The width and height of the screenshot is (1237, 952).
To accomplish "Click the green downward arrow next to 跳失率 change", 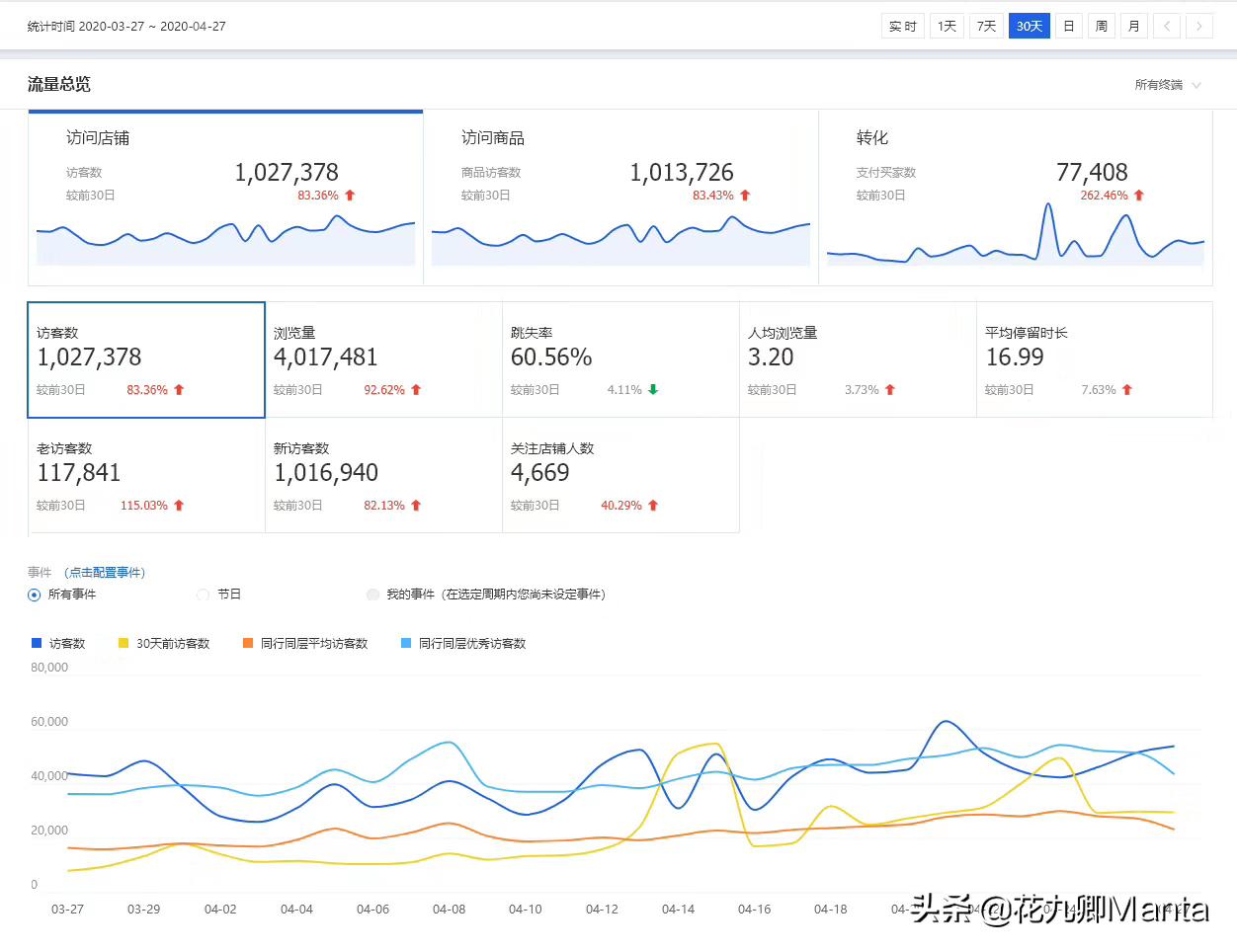I will coord(654,389).
